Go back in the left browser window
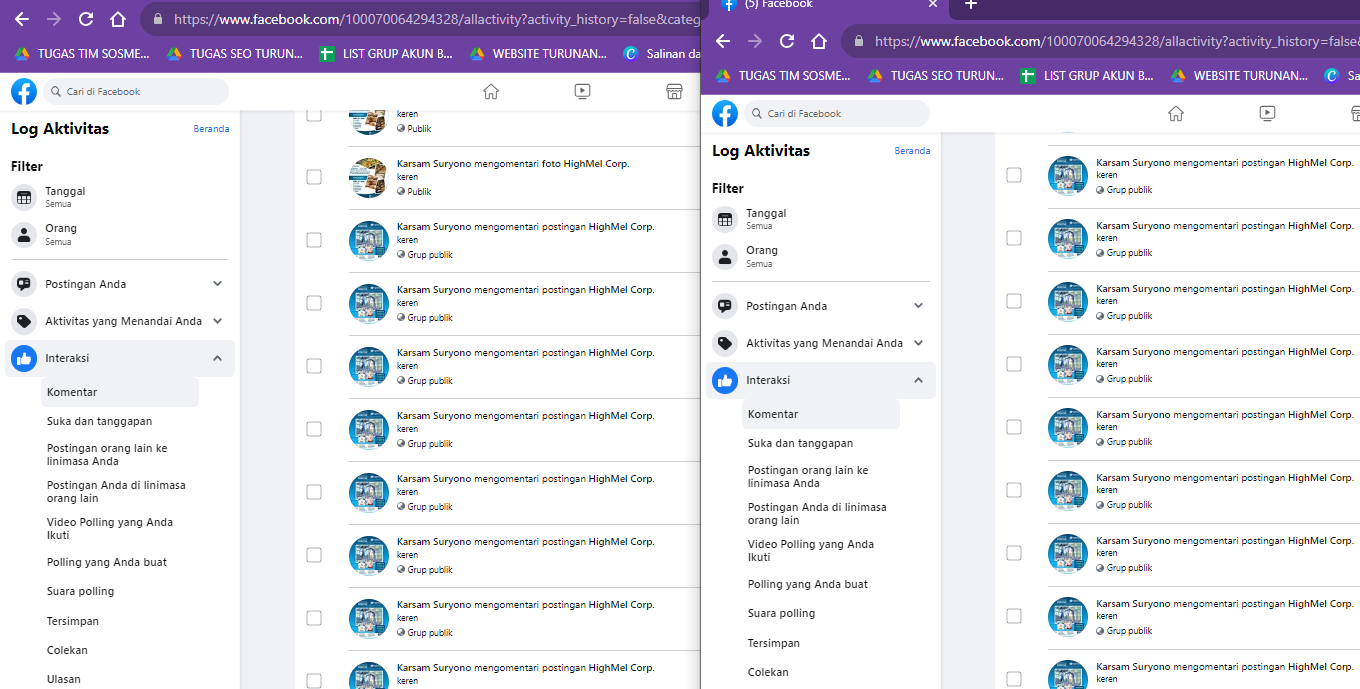This screenshot has height=689, width=1360. [22, 19]
